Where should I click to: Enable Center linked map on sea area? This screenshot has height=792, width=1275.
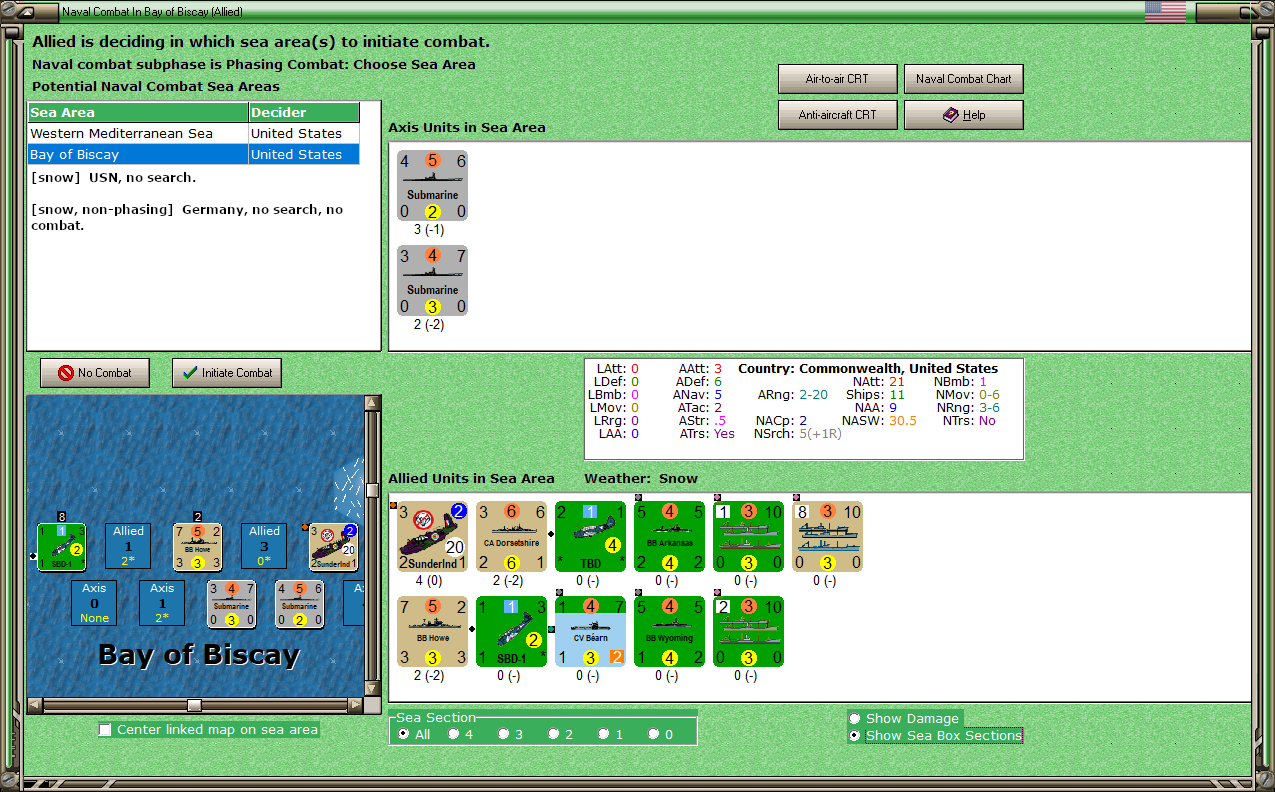208,729
